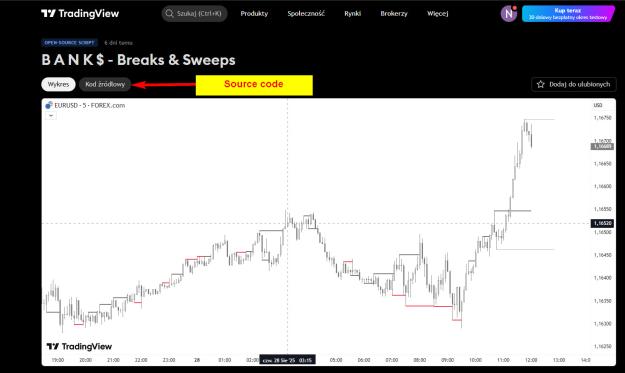
Task: Select the Wykres tab
Action: click(58, 84)
